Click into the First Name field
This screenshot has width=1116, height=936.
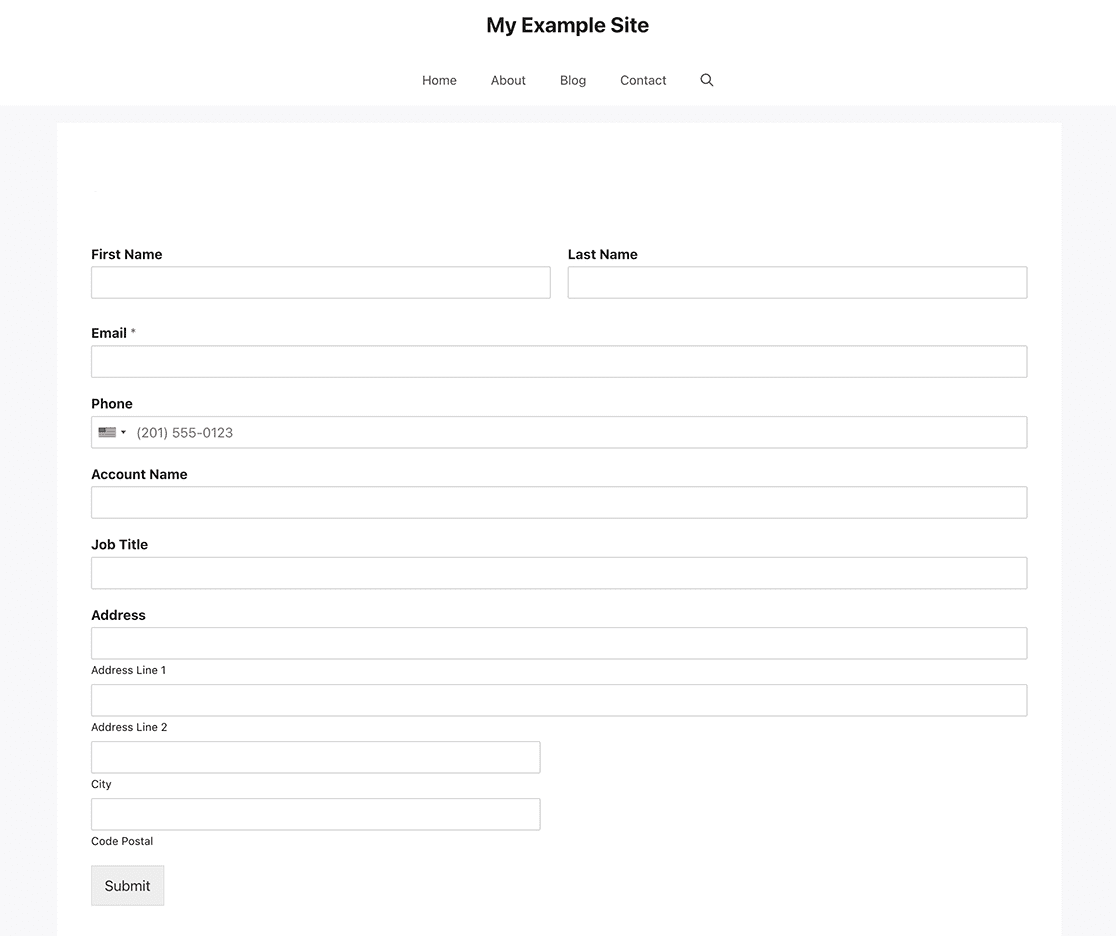320,282
